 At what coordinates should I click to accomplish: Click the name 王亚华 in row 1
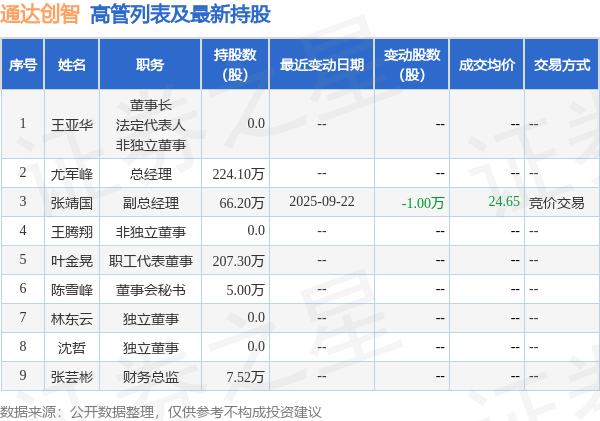[72, 124]
